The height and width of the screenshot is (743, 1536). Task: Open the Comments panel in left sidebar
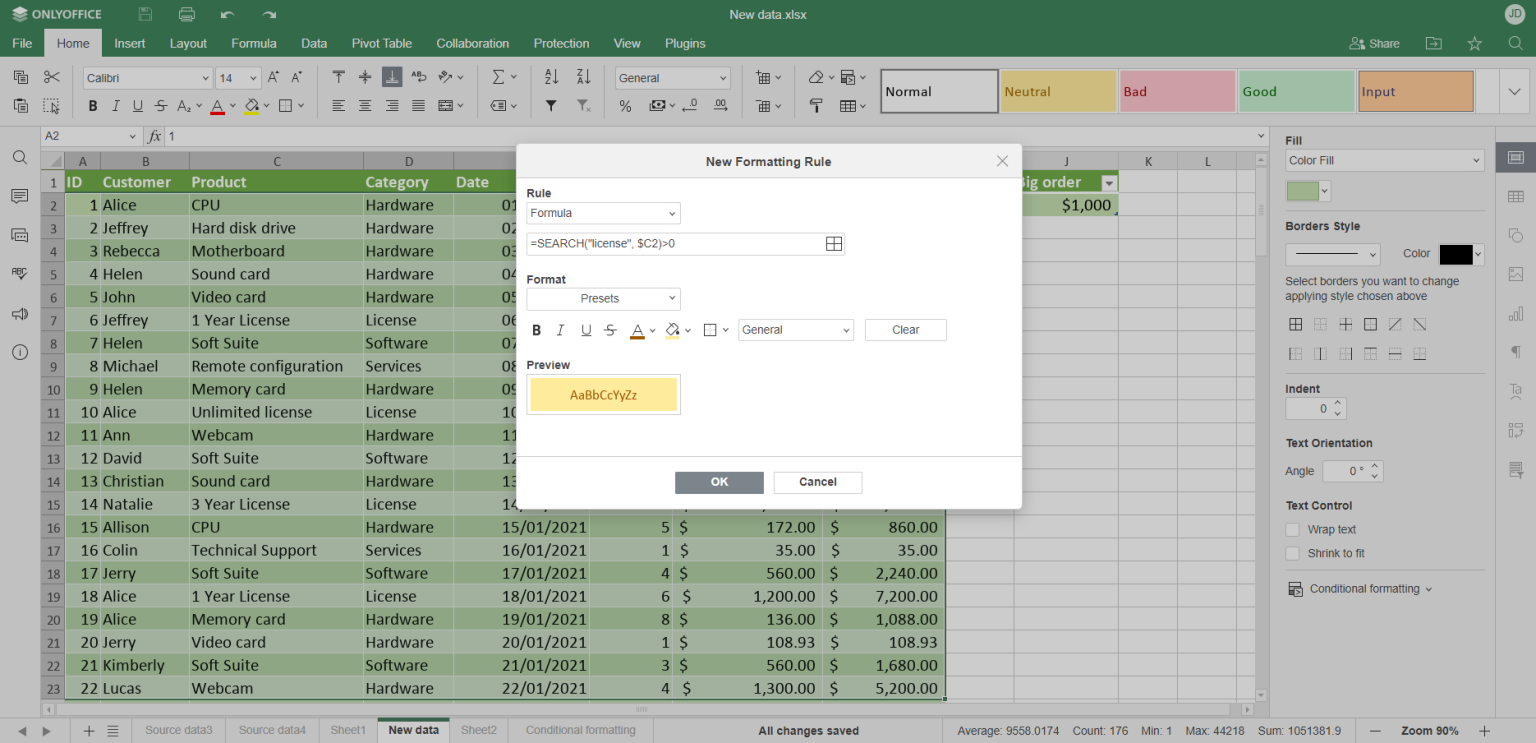point(19,196)
